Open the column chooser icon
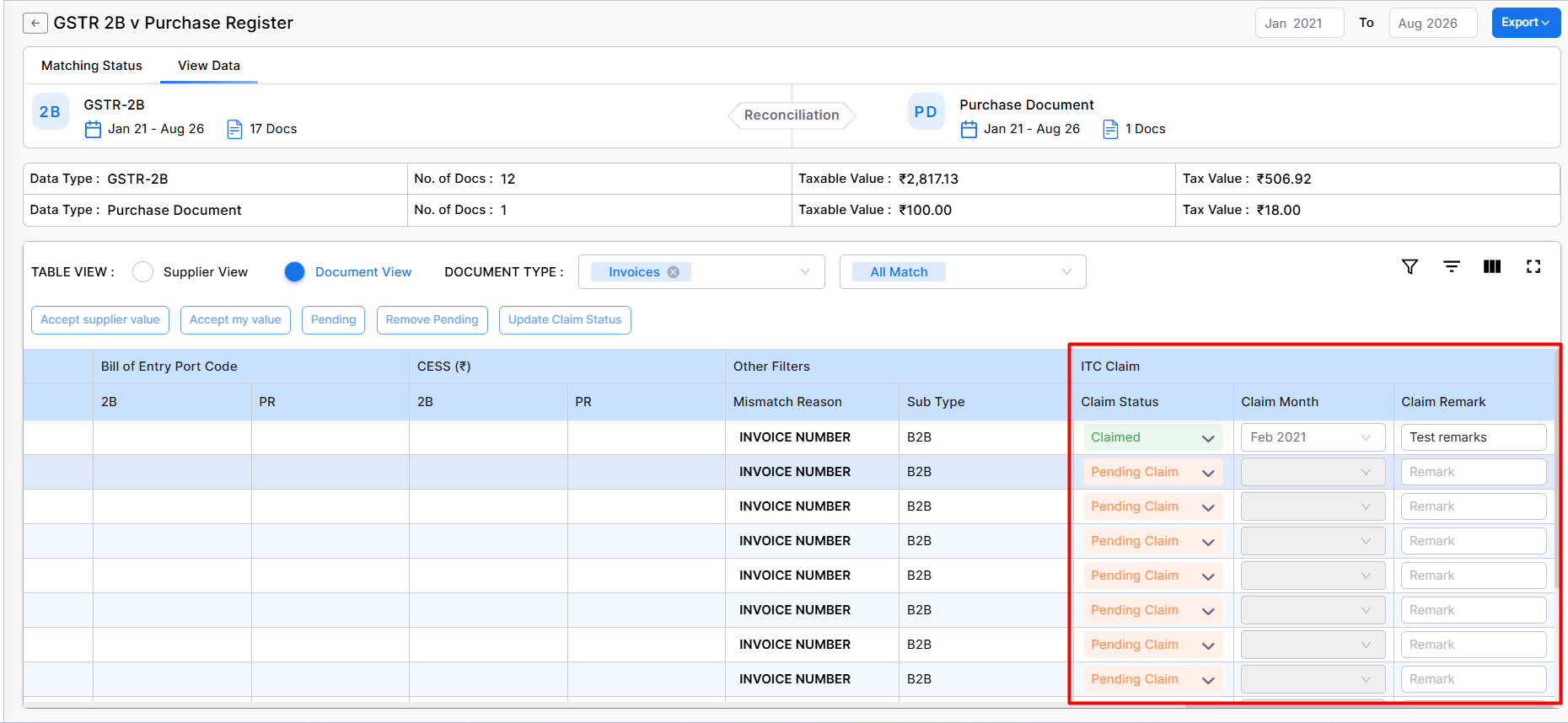 (x=1492, y=266)
